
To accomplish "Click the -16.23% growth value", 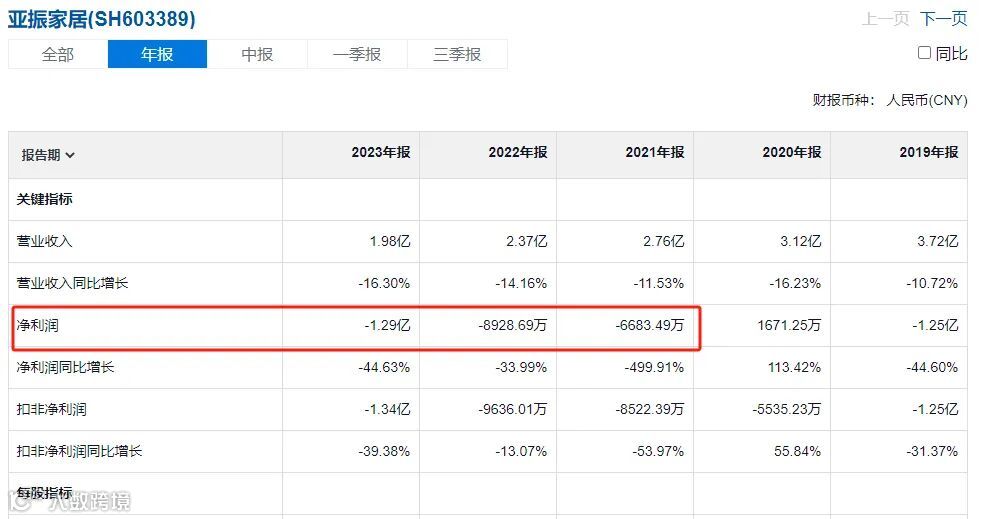I will [795, 283].
